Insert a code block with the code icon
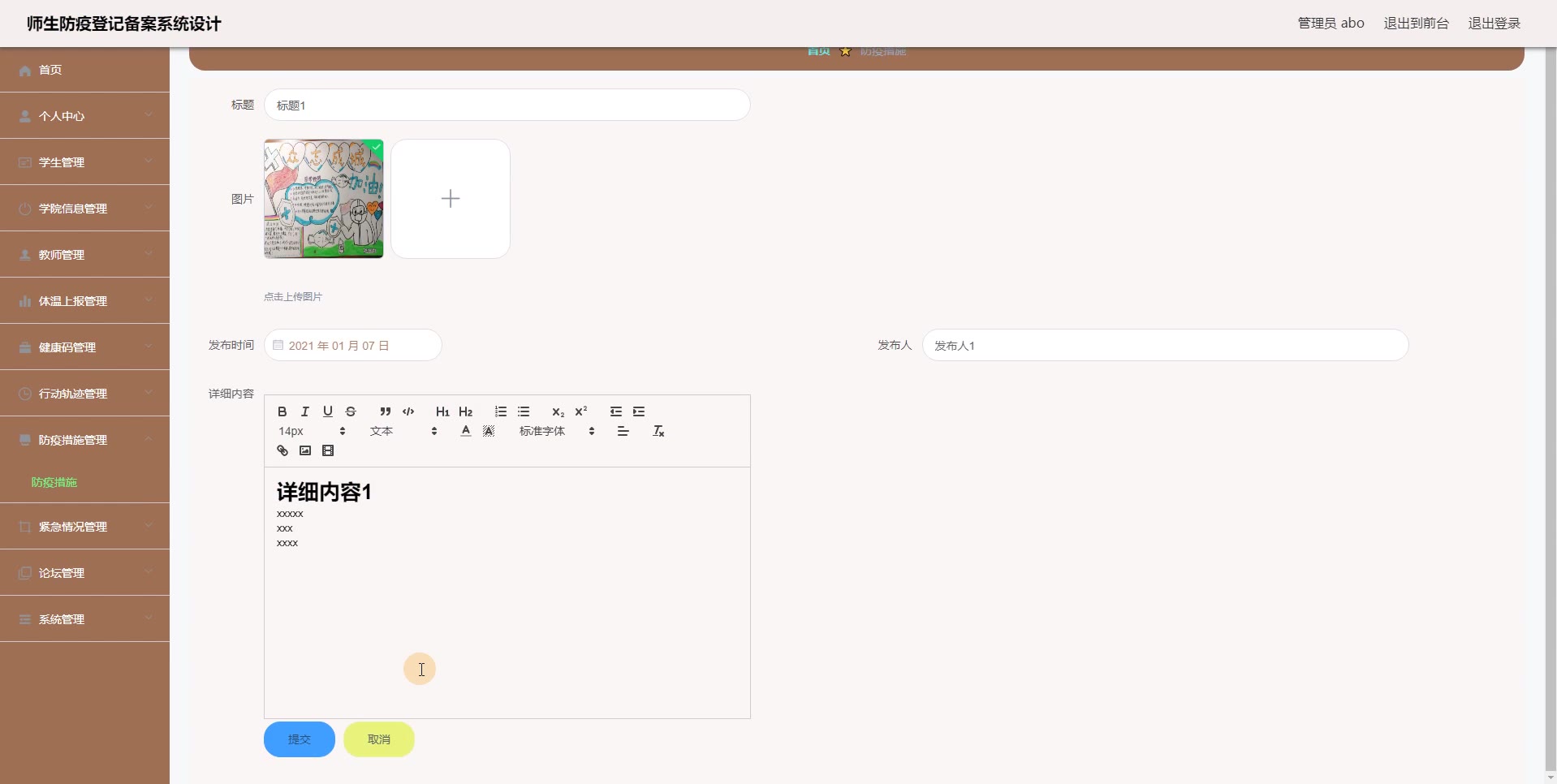1557x784 pixels. [x=408, y=411]
